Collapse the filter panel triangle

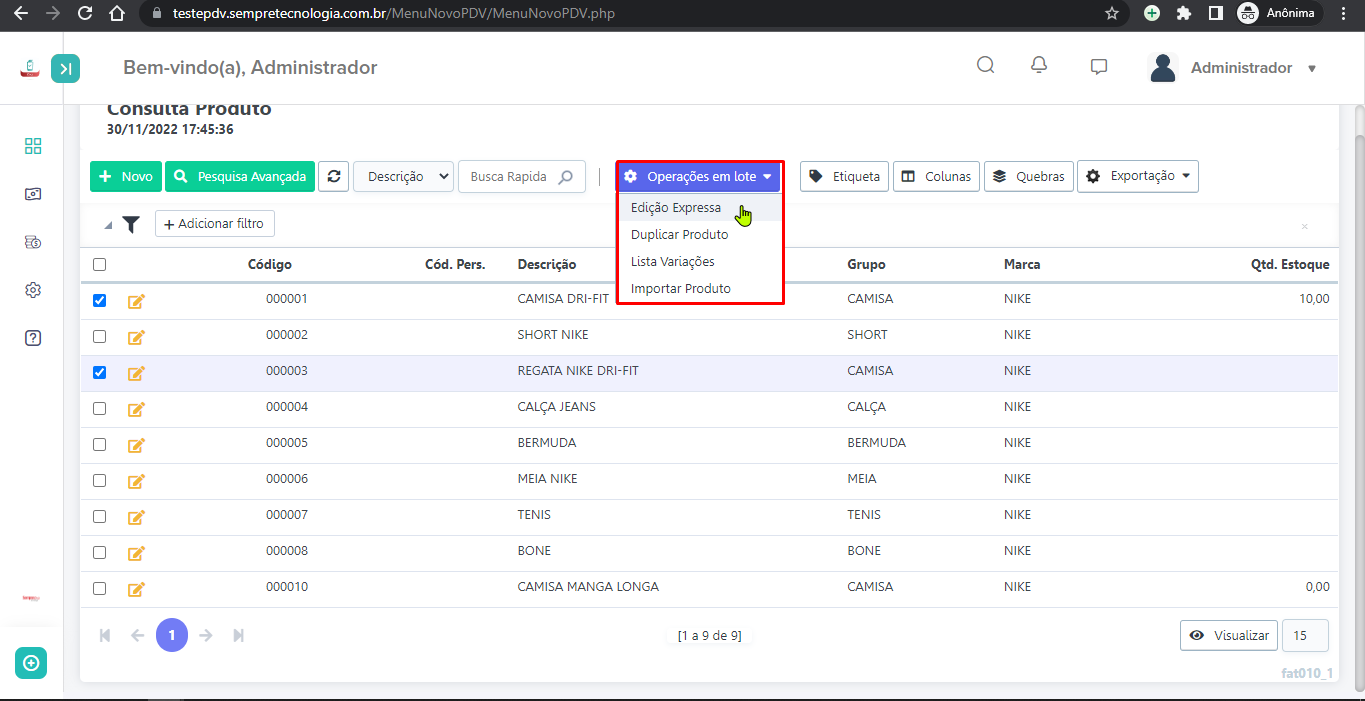coord(108,226)
